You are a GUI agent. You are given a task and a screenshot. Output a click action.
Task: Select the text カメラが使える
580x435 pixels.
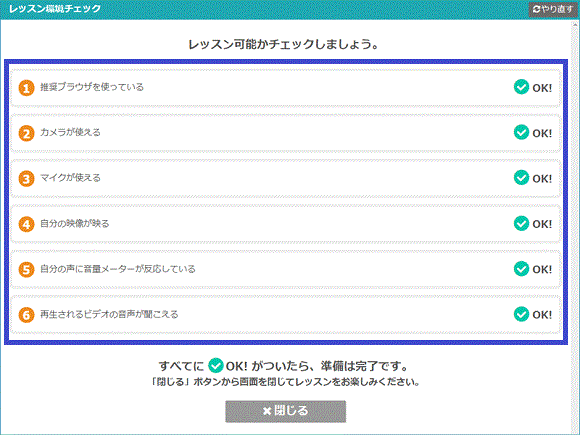[70, 132]
